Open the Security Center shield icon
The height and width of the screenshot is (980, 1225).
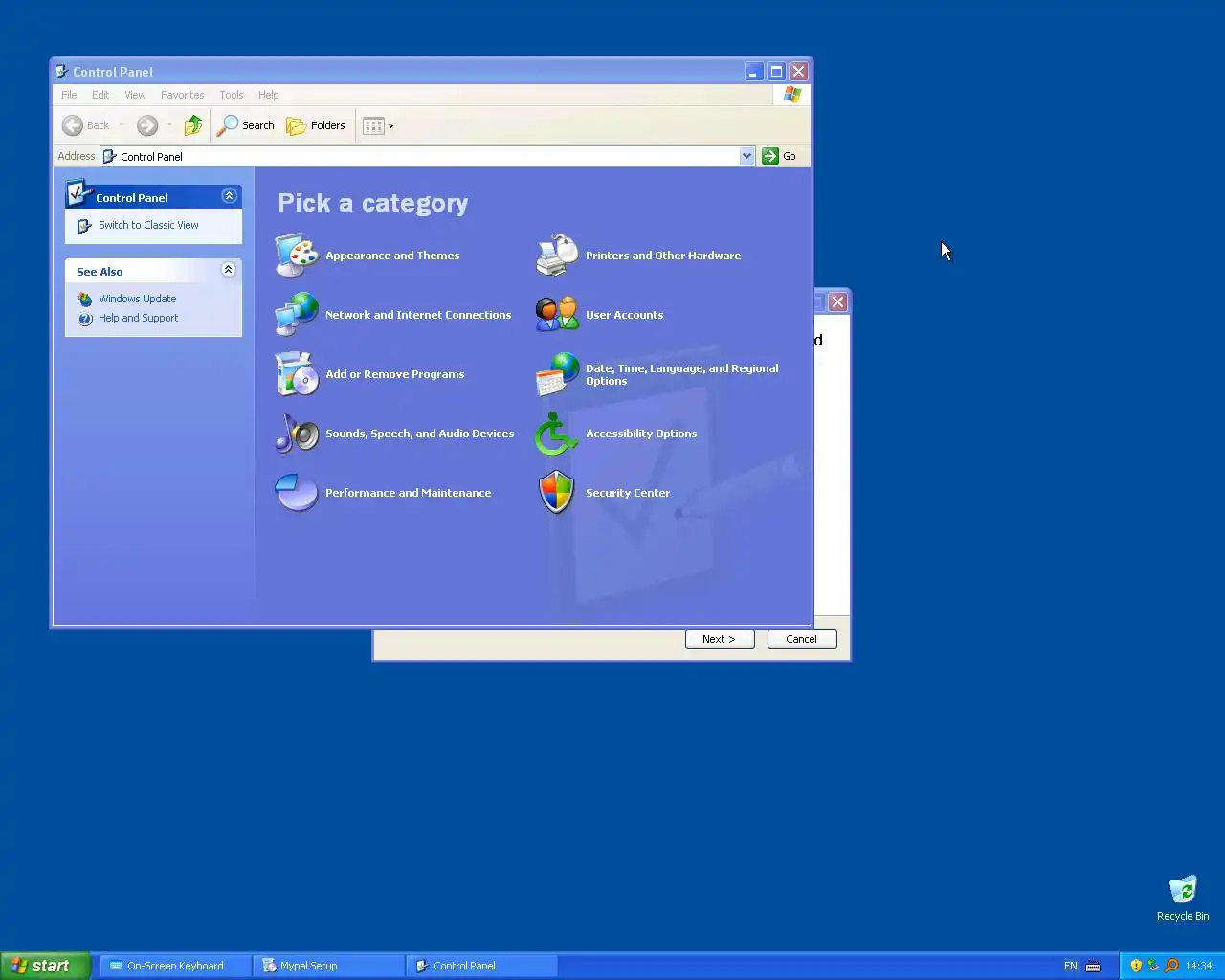557,492
